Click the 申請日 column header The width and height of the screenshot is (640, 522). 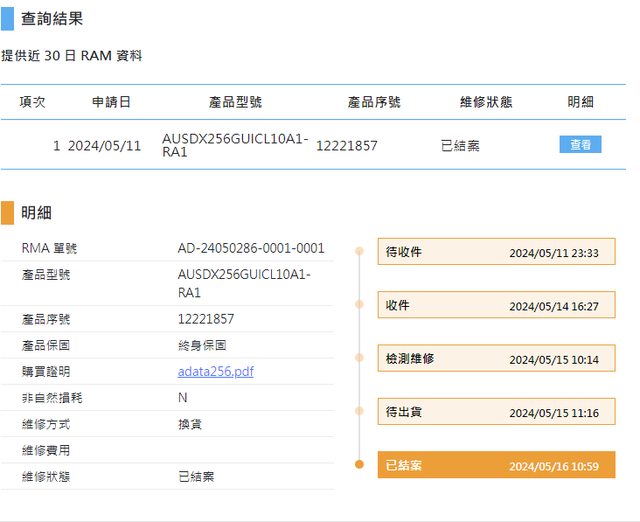pos(111,102)
